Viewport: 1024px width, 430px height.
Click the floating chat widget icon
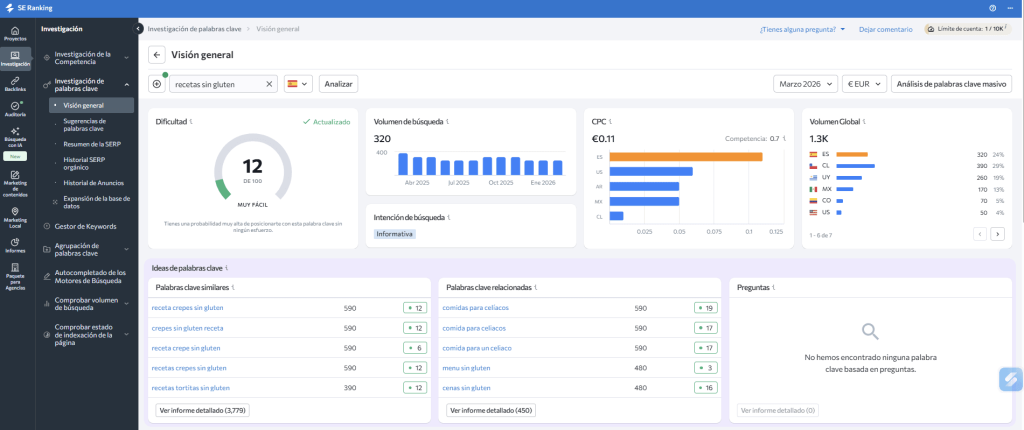tap(1010, 380)
